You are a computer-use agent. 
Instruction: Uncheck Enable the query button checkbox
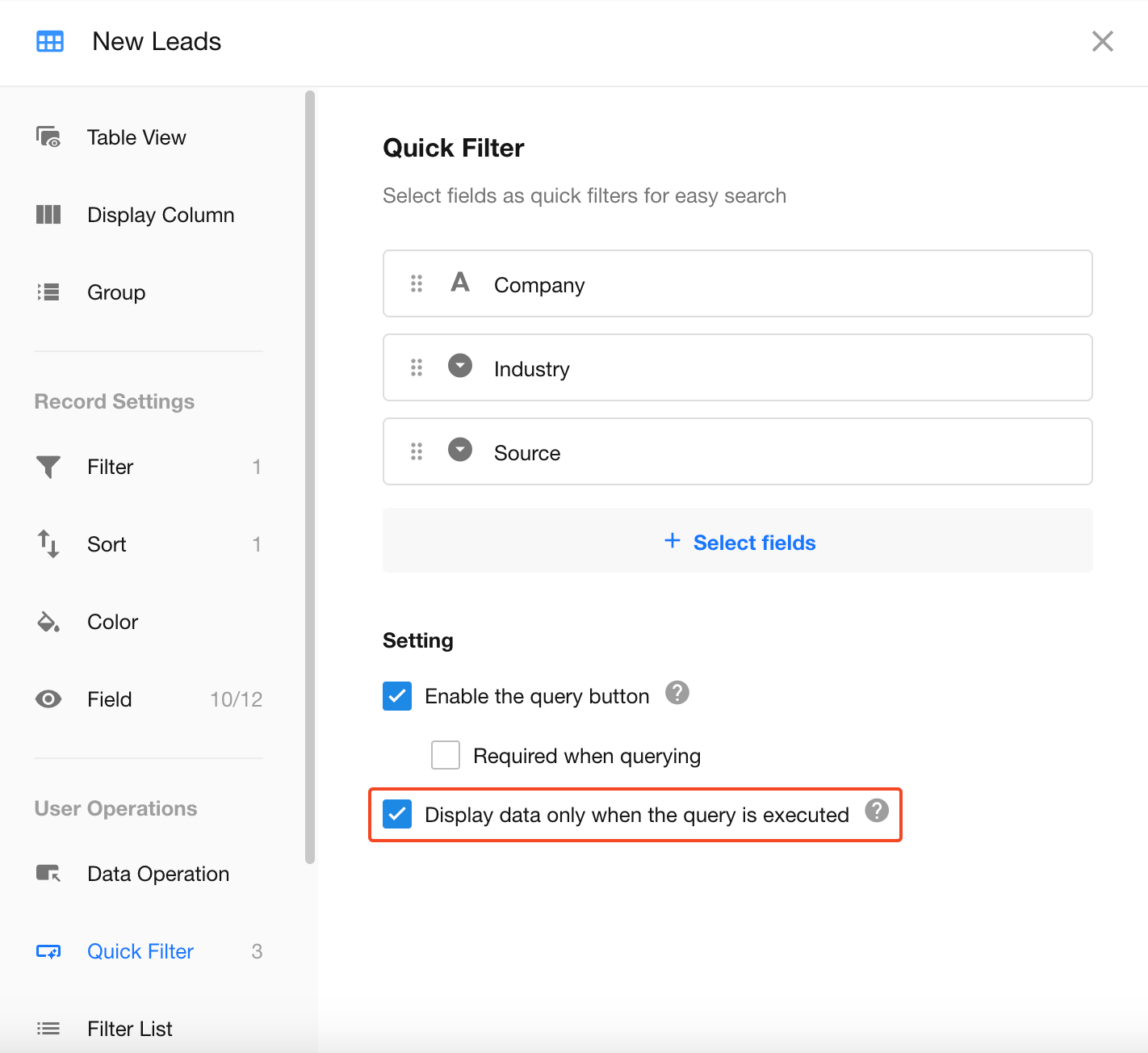point(397,696)
